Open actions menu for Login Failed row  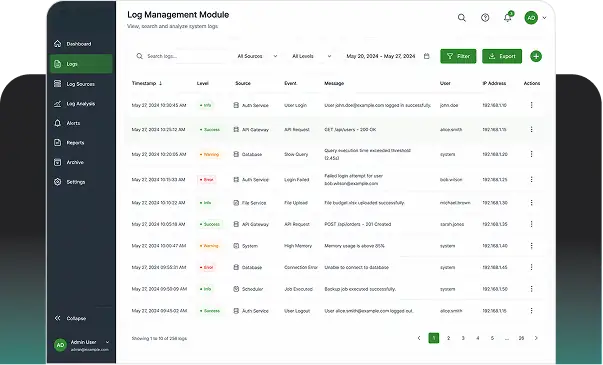531,180
